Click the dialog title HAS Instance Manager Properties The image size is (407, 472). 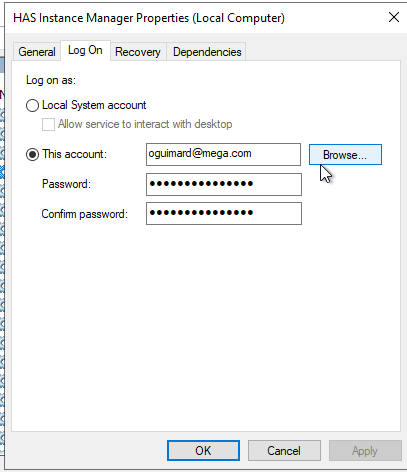coord(149,18)
